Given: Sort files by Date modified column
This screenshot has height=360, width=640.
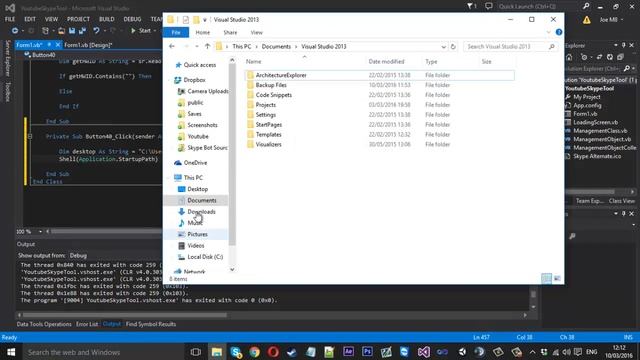Looking at the screenshot, I should [386, 62].
